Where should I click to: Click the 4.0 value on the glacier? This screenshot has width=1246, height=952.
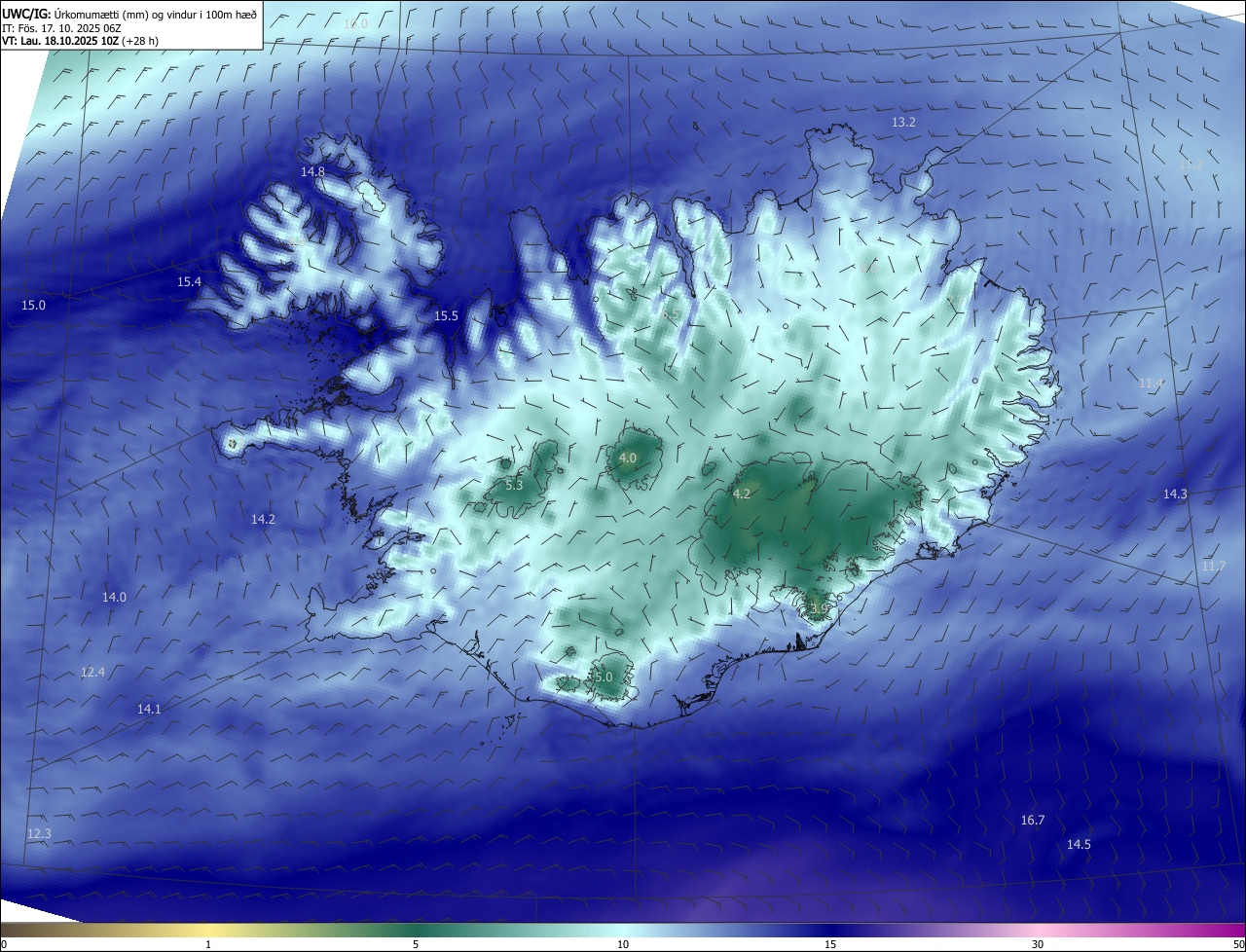point(628,458)
